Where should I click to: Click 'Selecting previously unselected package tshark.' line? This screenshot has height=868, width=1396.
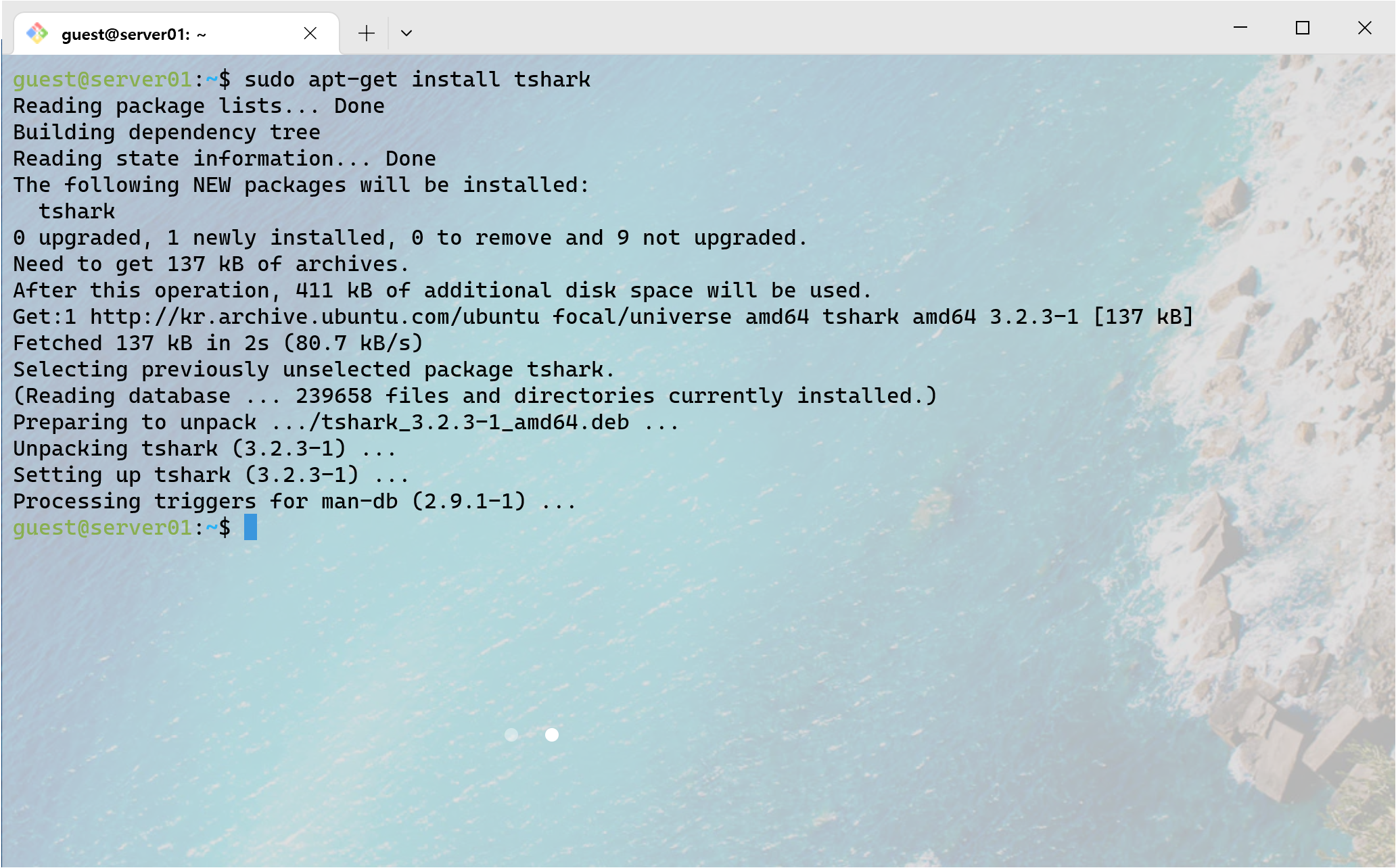[314, 369]
